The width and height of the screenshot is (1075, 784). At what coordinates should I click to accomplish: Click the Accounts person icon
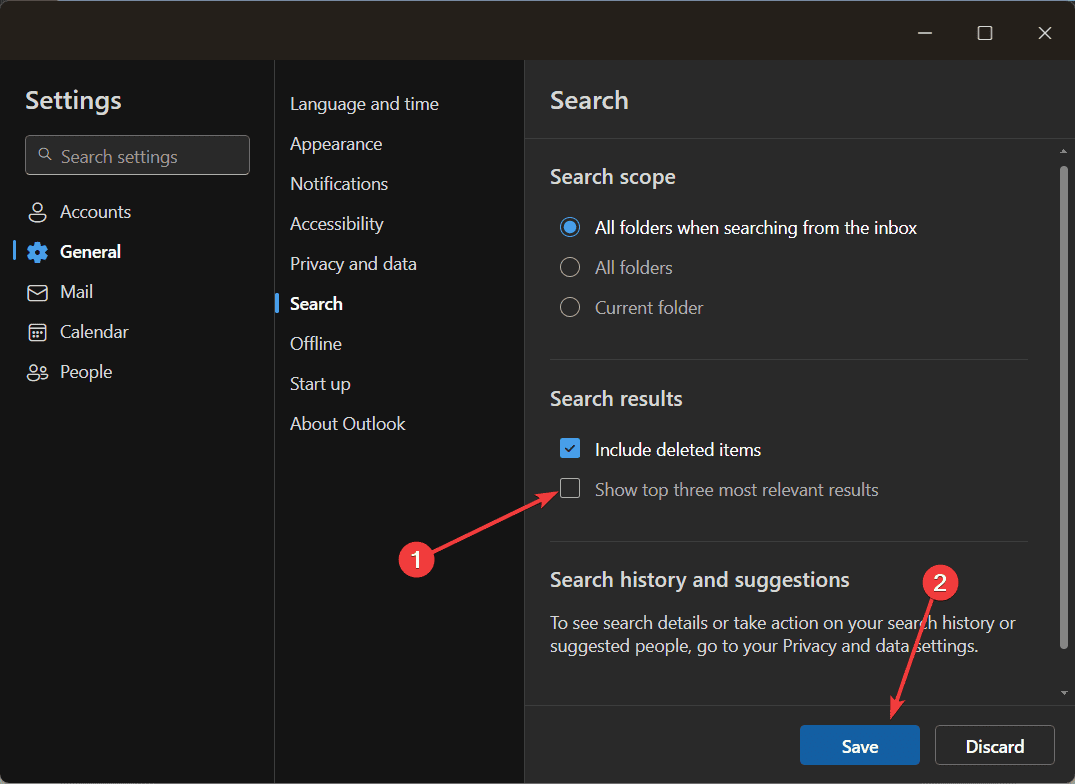[x=38, y=212]
